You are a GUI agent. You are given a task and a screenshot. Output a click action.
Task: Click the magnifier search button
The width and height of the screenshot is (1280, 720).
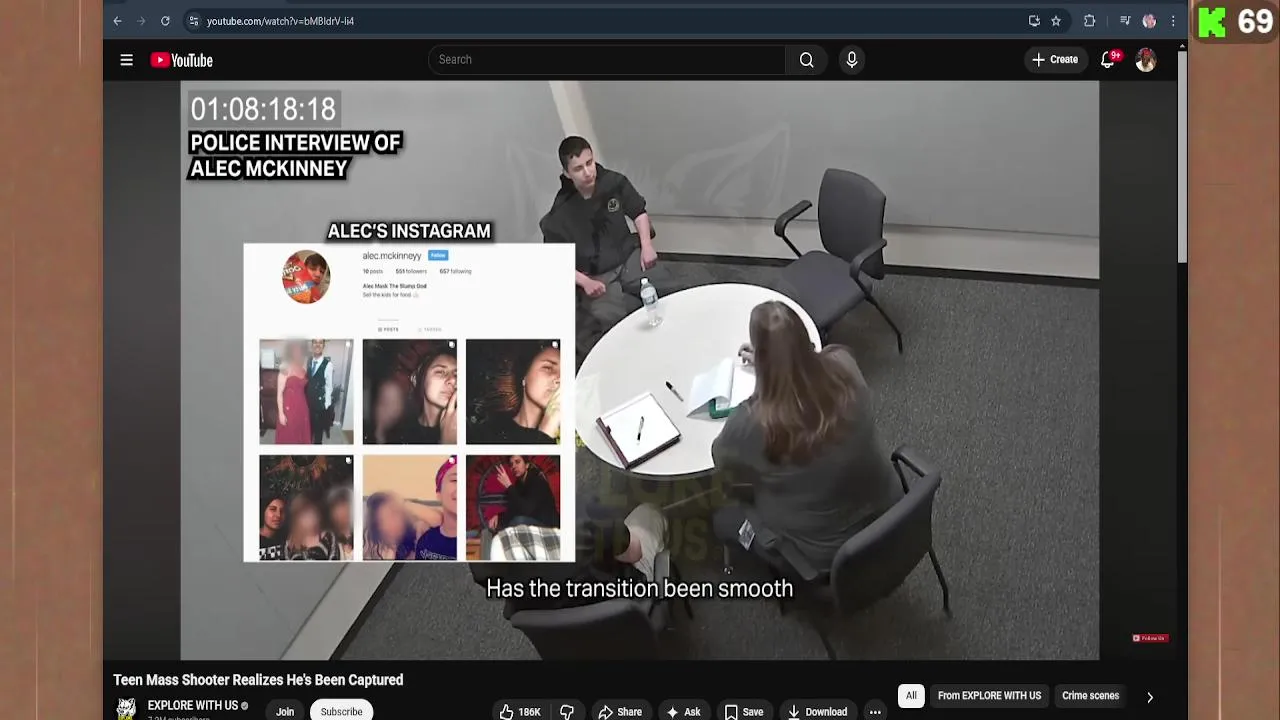point(806,60)
